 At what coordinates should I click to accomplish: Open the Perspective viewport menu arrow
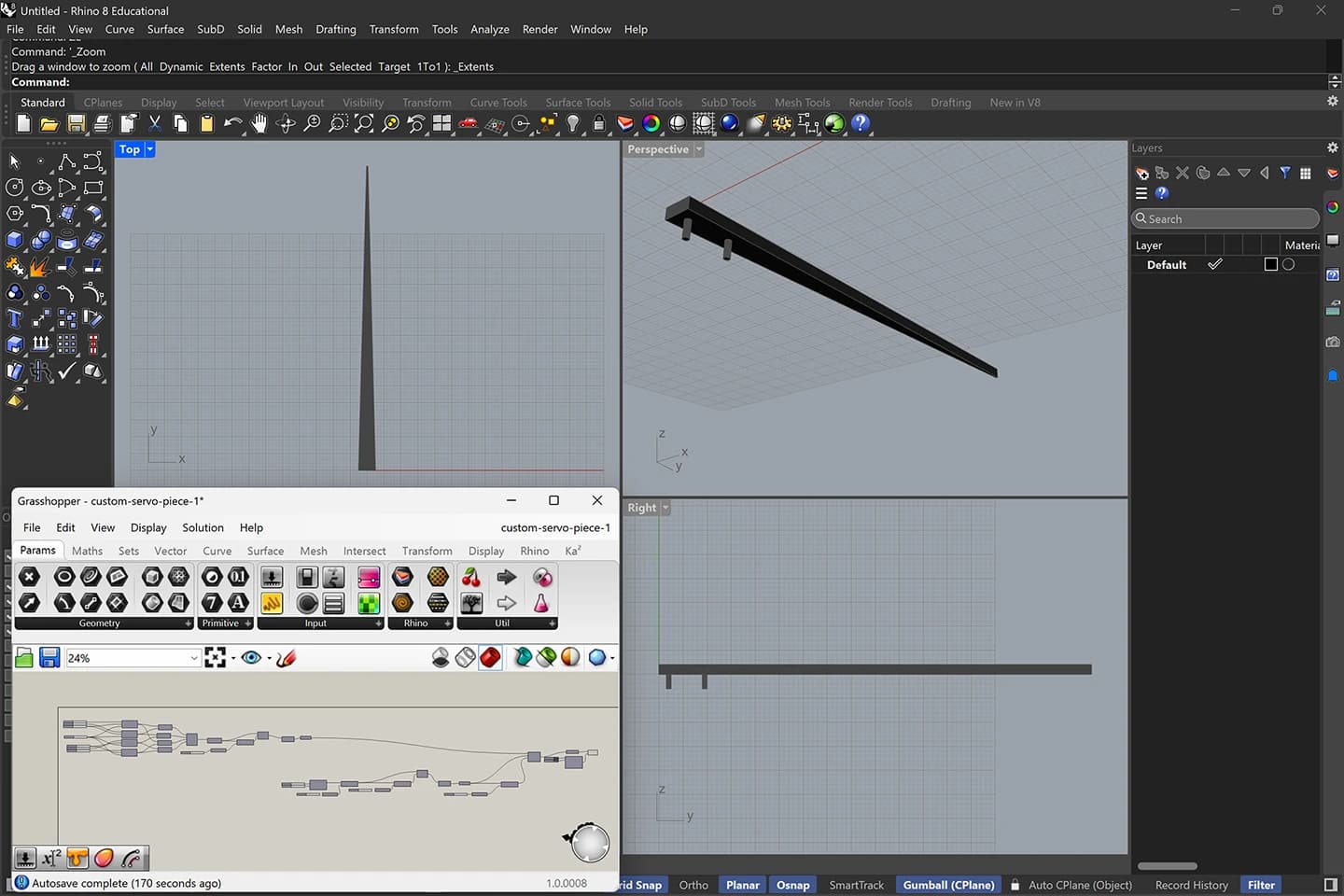(698, 149)
